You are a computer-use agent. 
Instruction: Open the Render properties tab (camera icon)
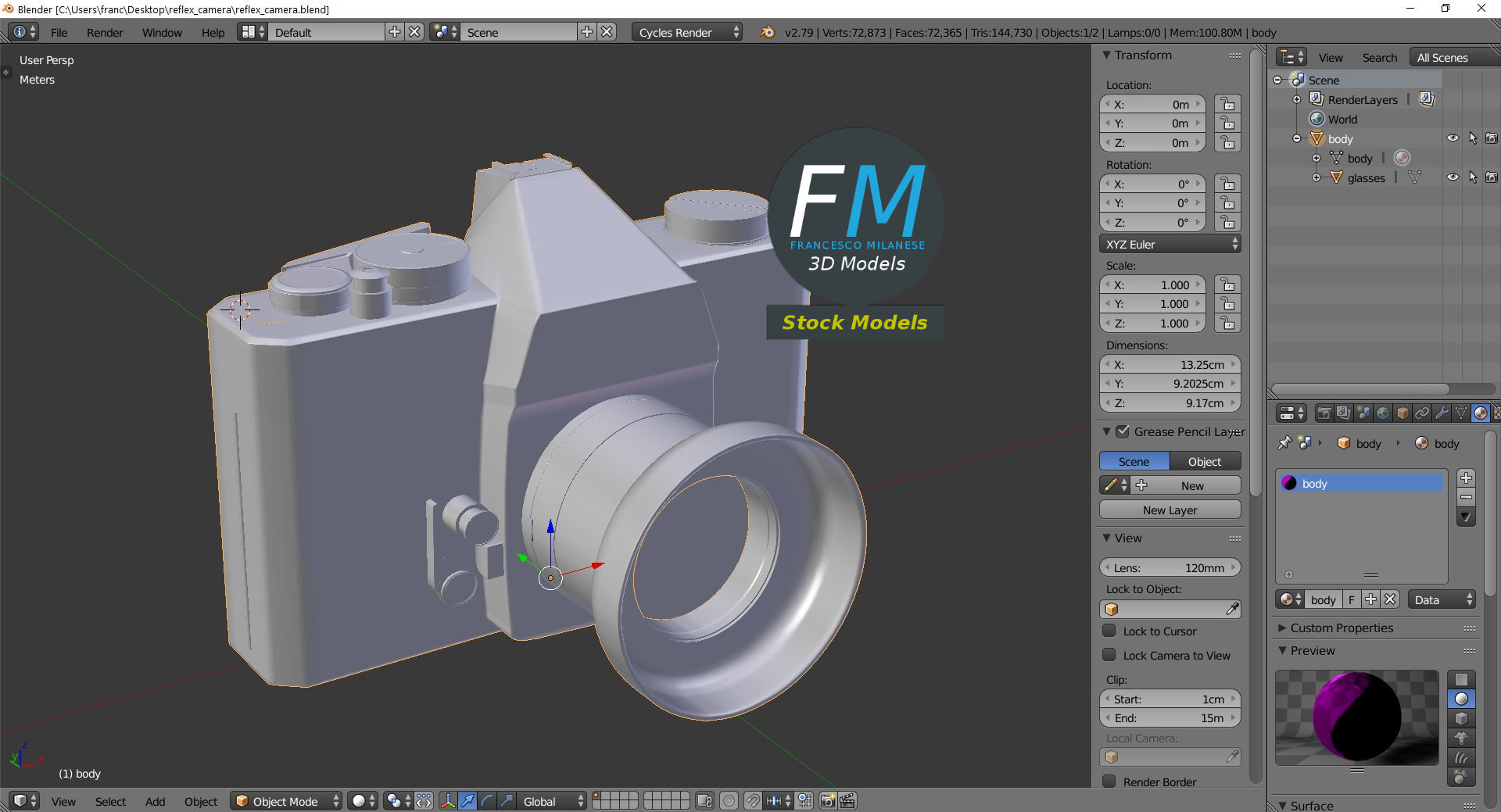(1324, 413)
